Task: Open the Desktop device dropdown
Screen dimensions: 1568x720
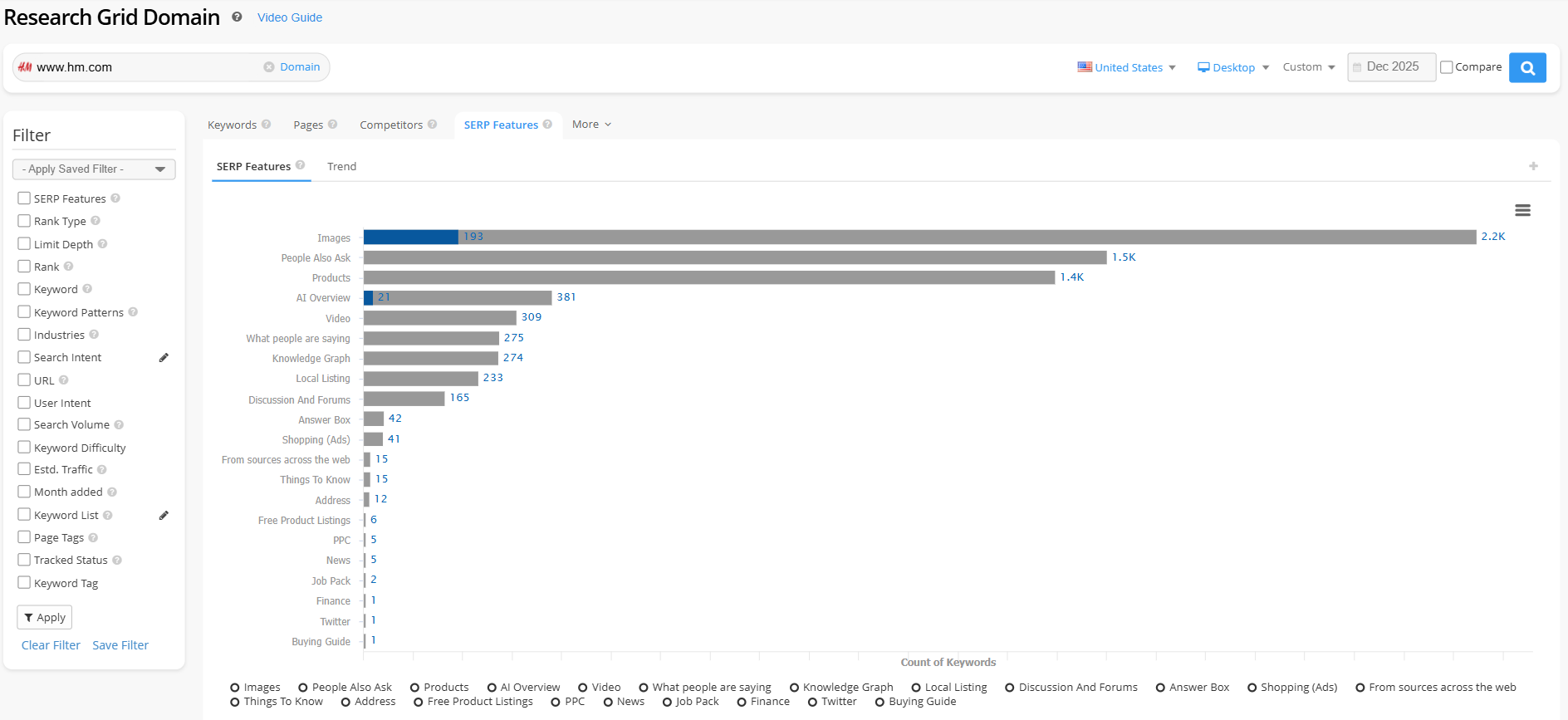Action: tap(1232, 67)
